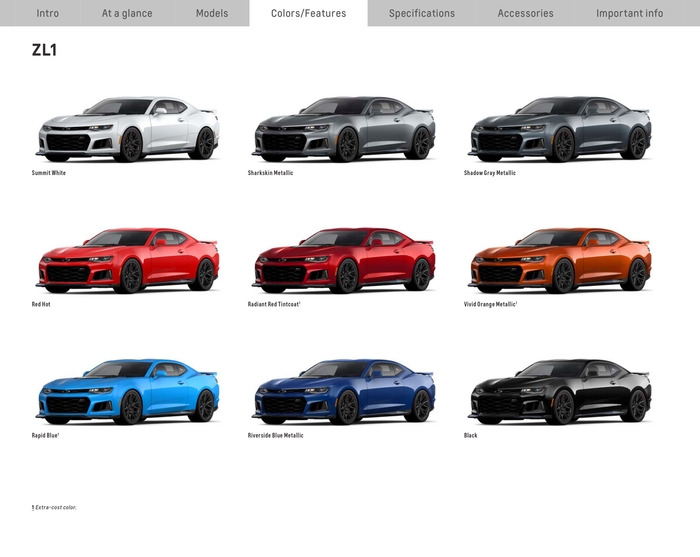700x557 pixels.
Task: Select the Shadow Gray Metallic car image
Action: [559, 129]
